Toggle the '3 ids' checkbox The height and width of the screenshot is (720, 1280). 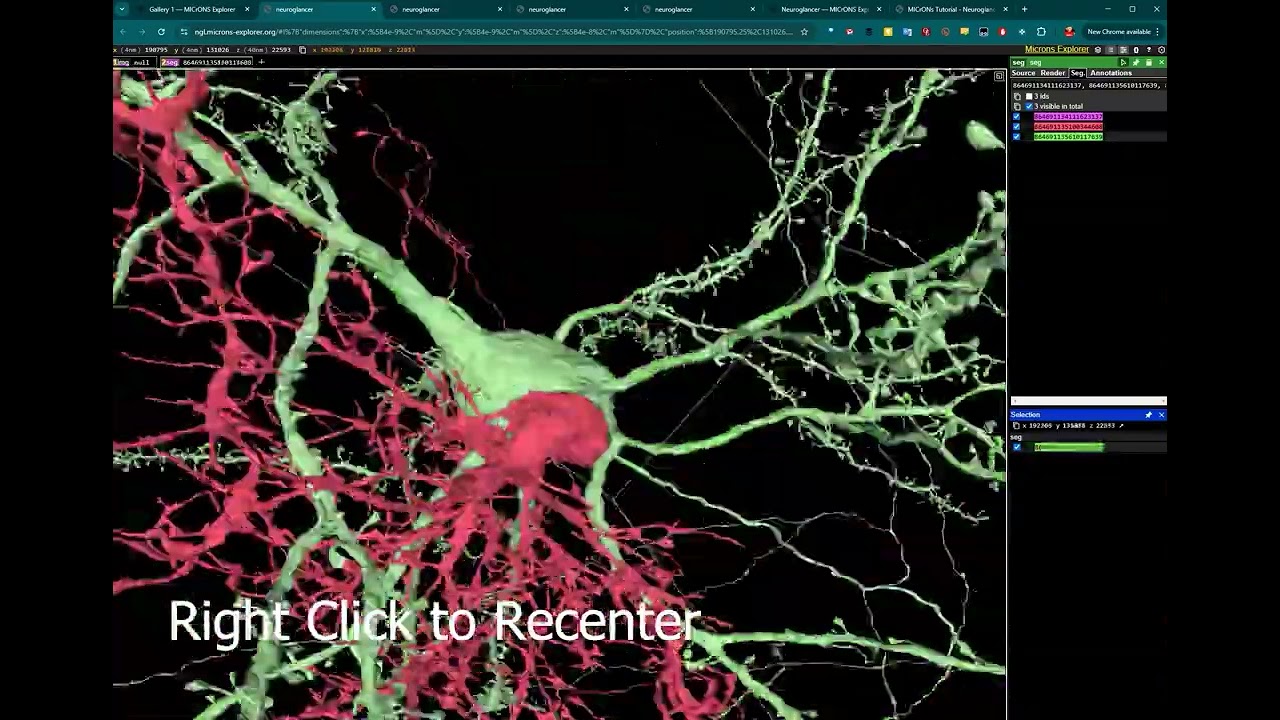[1029, 96]
